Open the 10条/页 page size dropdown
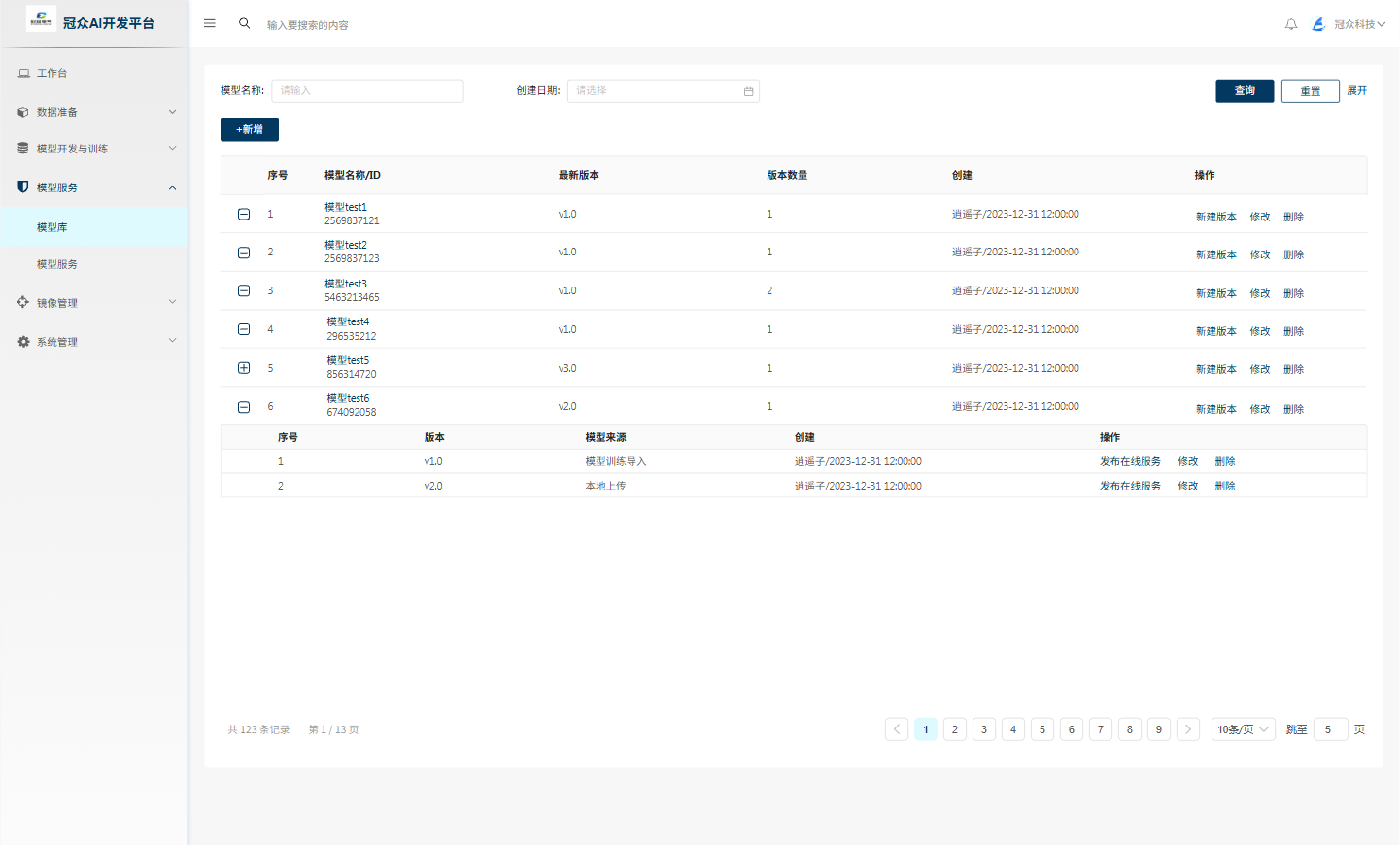 point(1243,729)
